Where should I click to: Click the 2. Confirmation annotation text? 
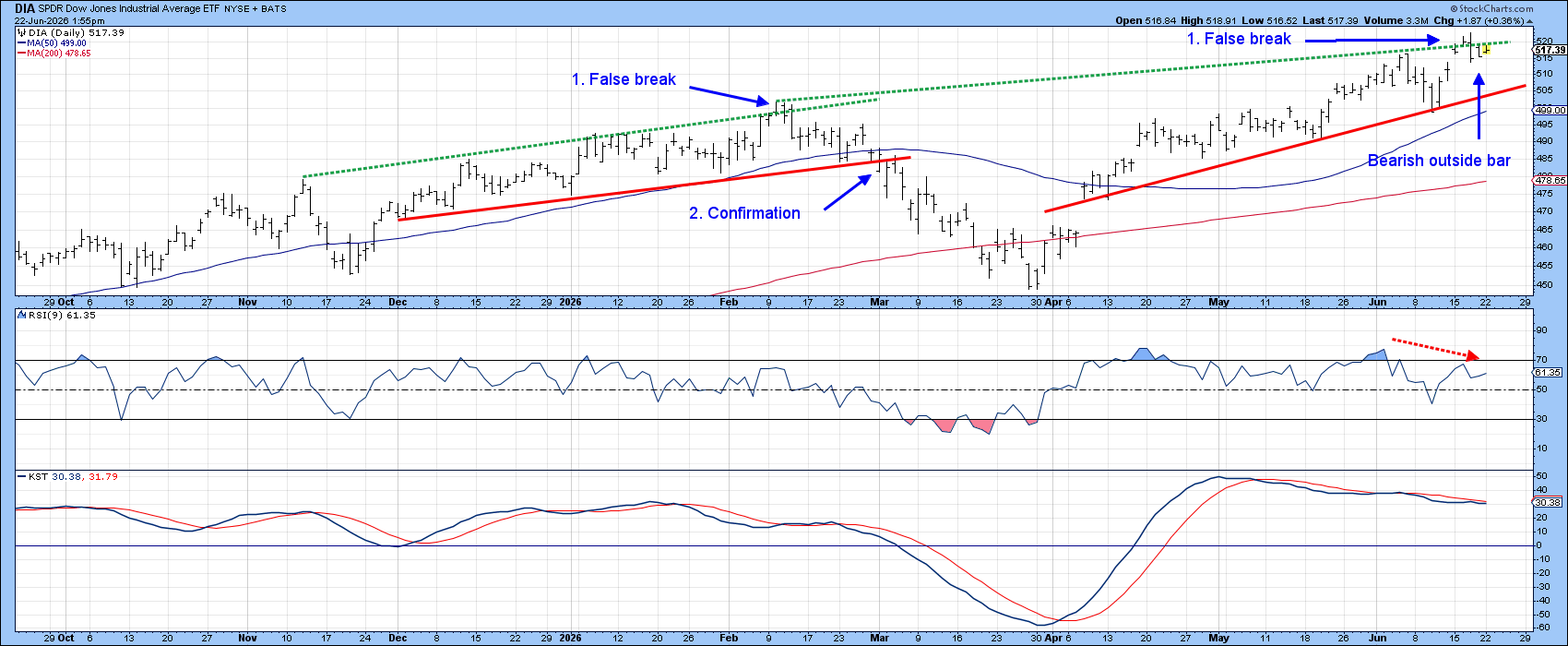[x=744, y=213]
